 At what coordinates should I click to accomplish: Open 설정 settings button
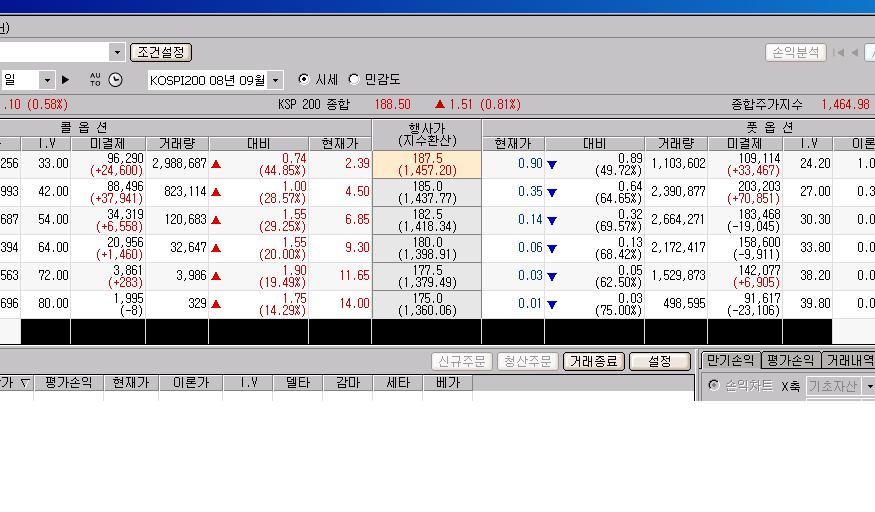(660, 361)
